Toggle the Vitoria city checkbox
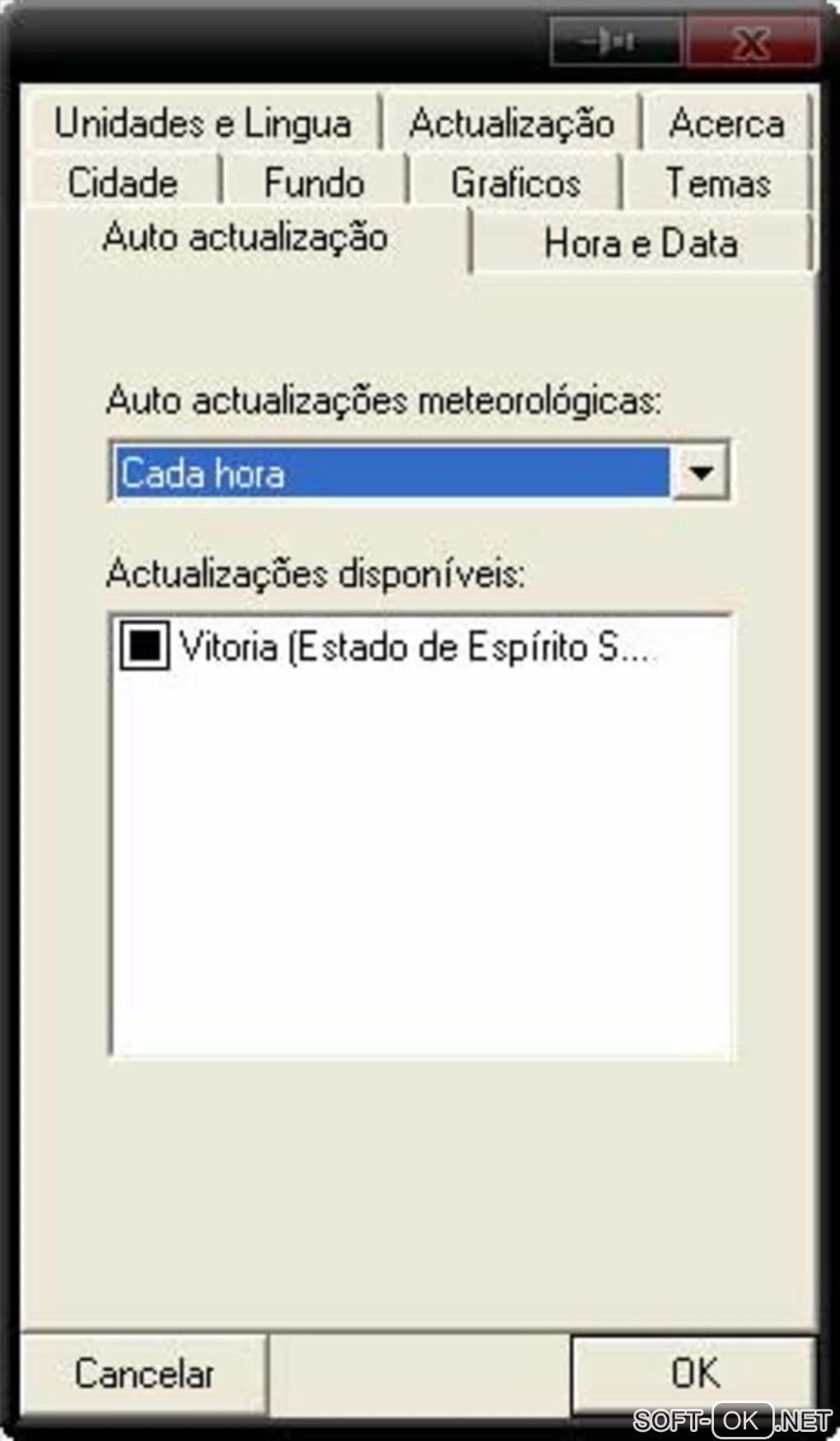The width and height of the screenshot is (840, 1441). point(145,645)
